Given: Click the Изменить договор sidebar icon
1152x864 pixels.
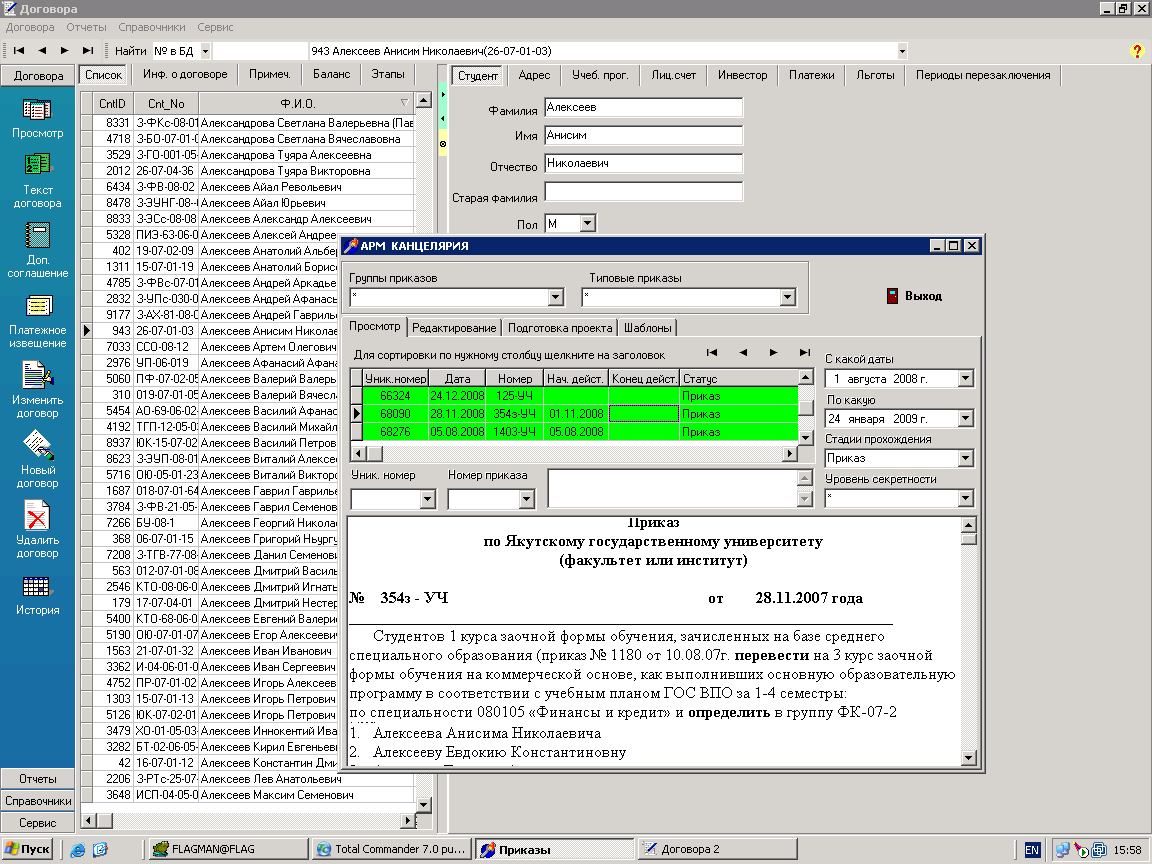Looking at the screenshot, I should [x=37, y=375].
